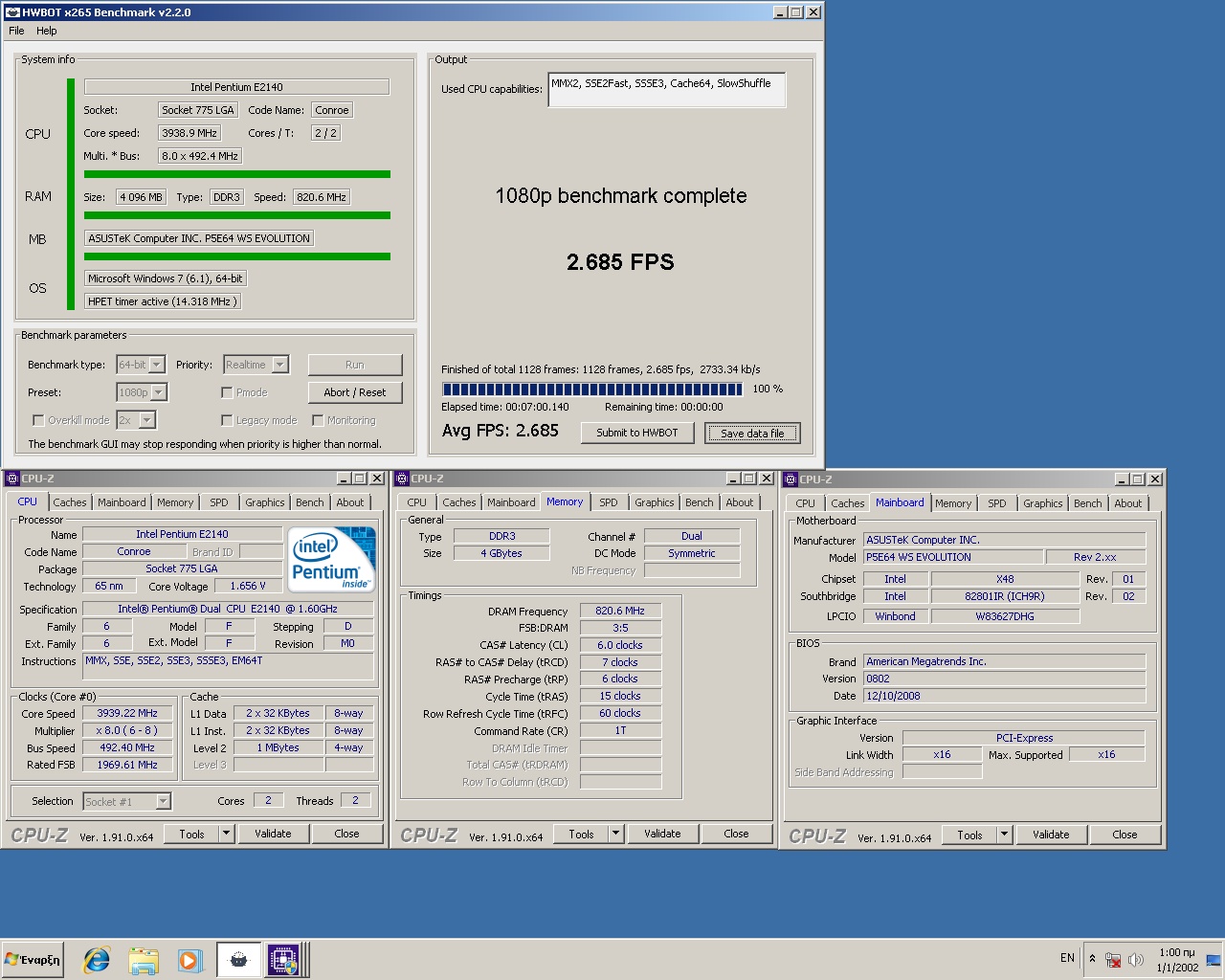Click the HPET timer active text
Screen dimensions: 1225x980
click(x=162, y=301)
